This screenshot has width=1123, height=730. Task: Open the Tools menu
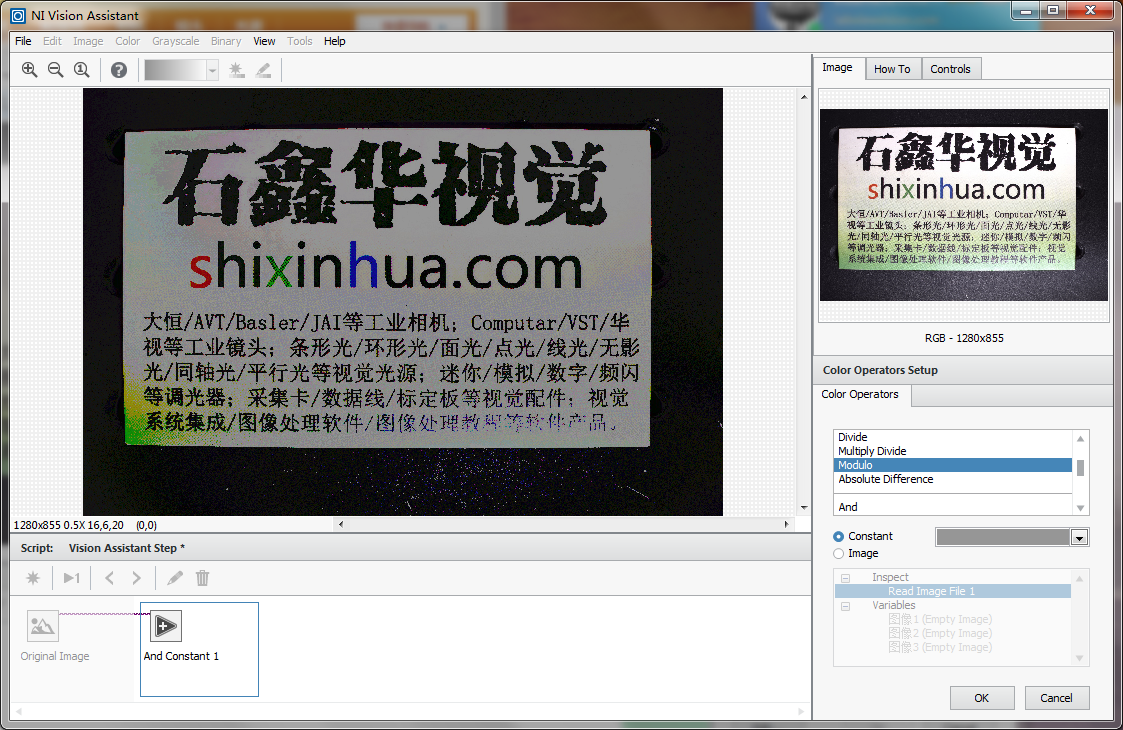pos(299,41)
